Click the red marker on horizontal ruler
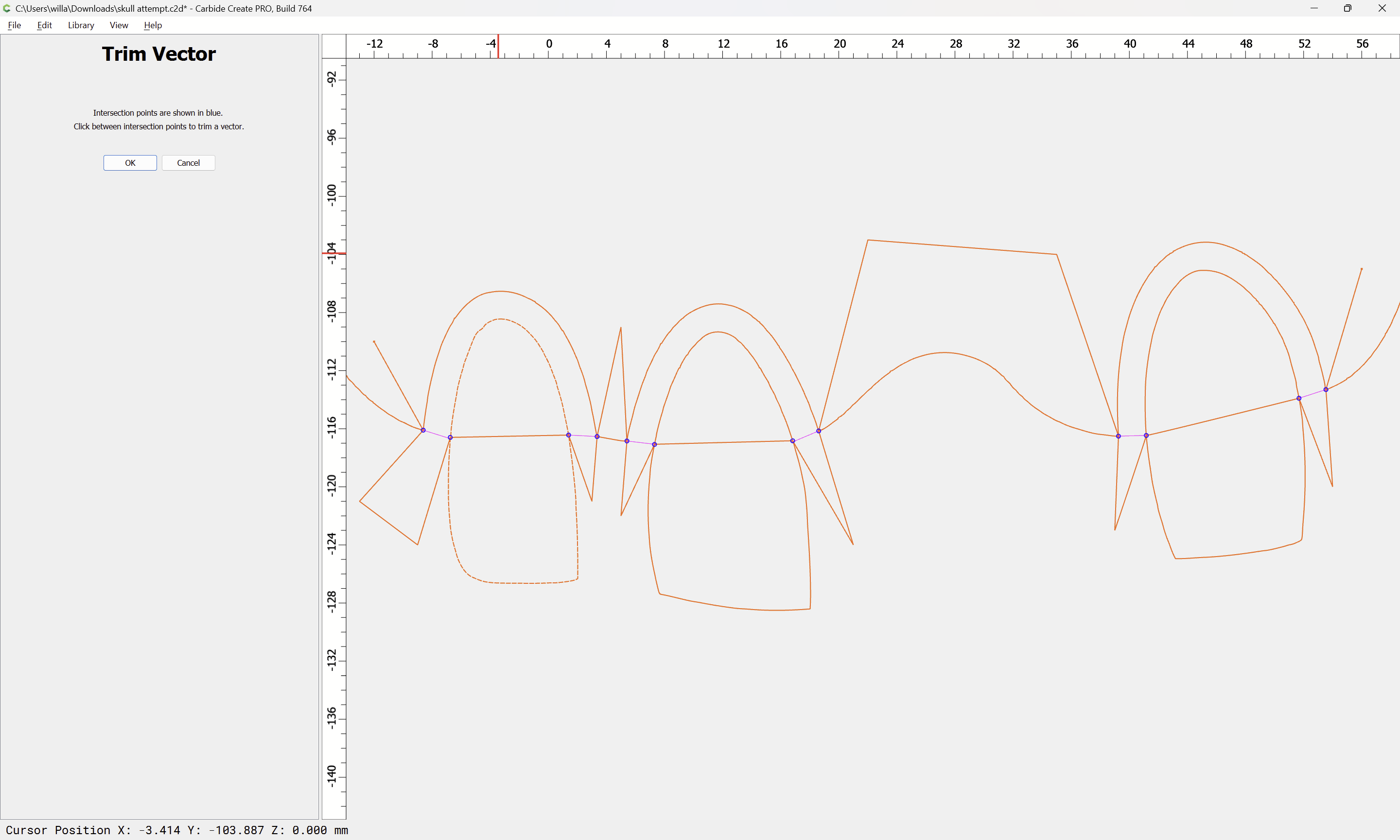 [x=498, y=46]
